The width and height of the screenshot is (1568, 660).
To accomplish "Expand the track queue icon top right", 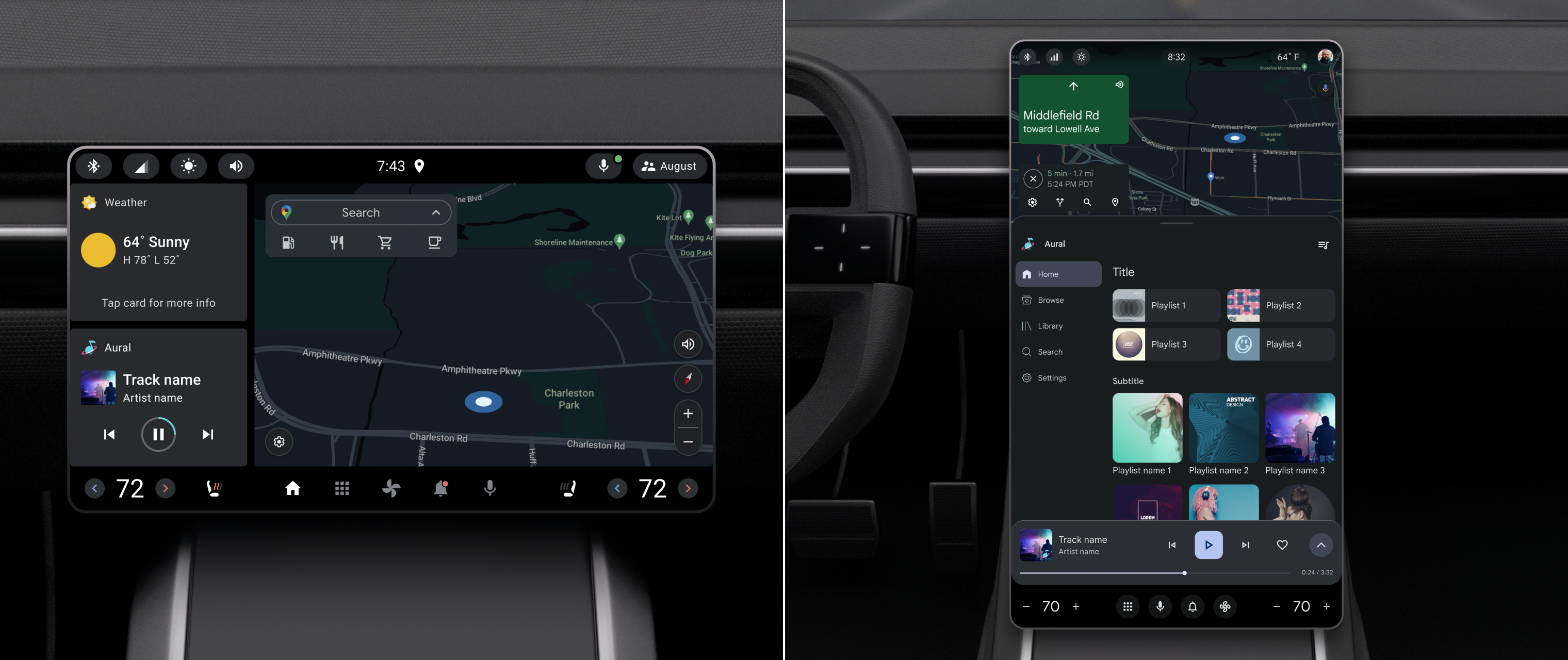I will point(1323,244).
